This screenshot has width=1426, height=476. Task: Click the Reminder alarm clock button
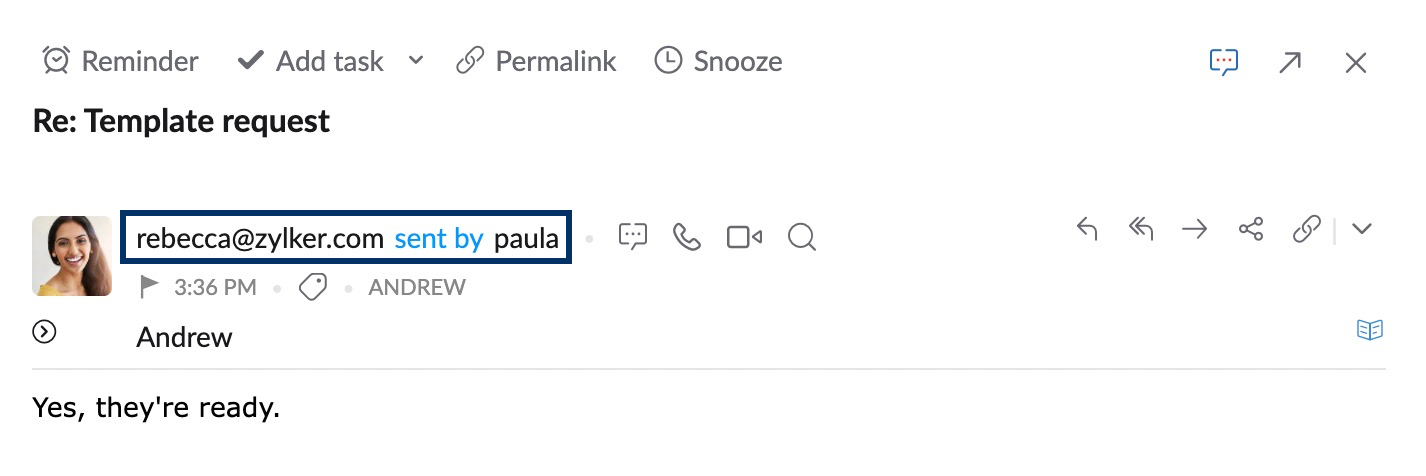(120, 62)
